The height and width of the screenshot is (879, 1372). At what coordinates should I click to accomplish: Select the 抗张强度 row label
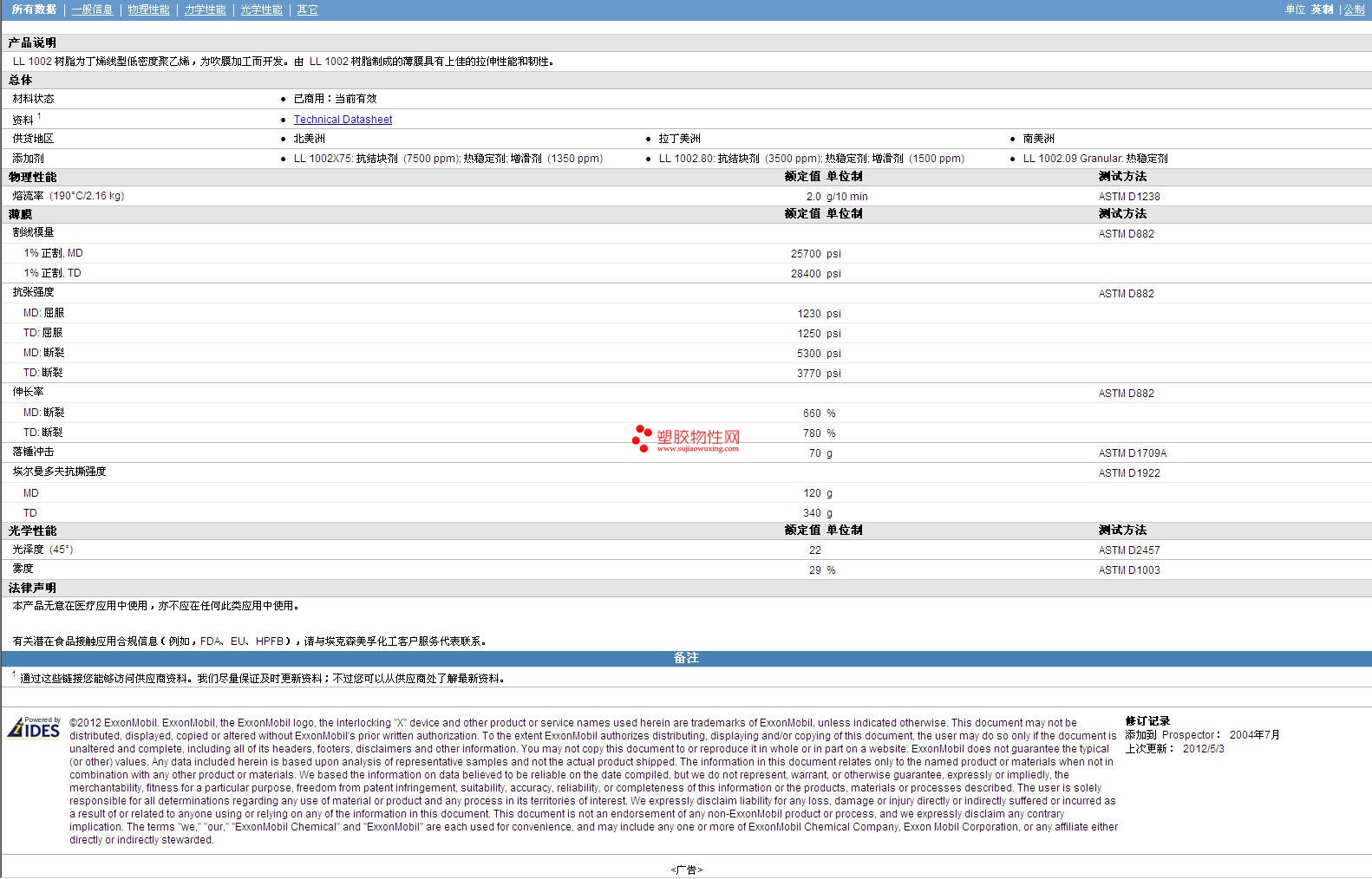(33, 292)
